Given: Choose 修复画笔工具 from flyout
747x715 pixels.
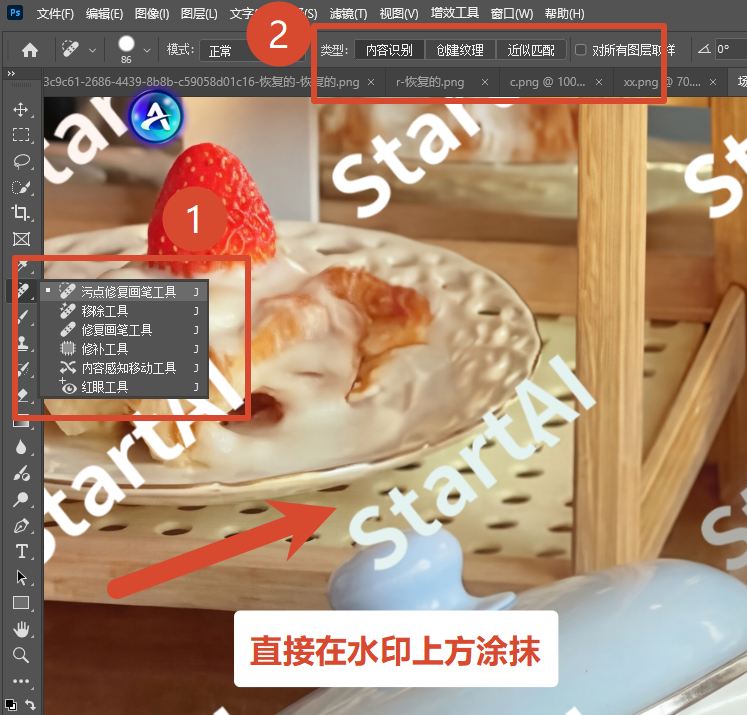Looking at the screenshot, I should coord(124,330).
